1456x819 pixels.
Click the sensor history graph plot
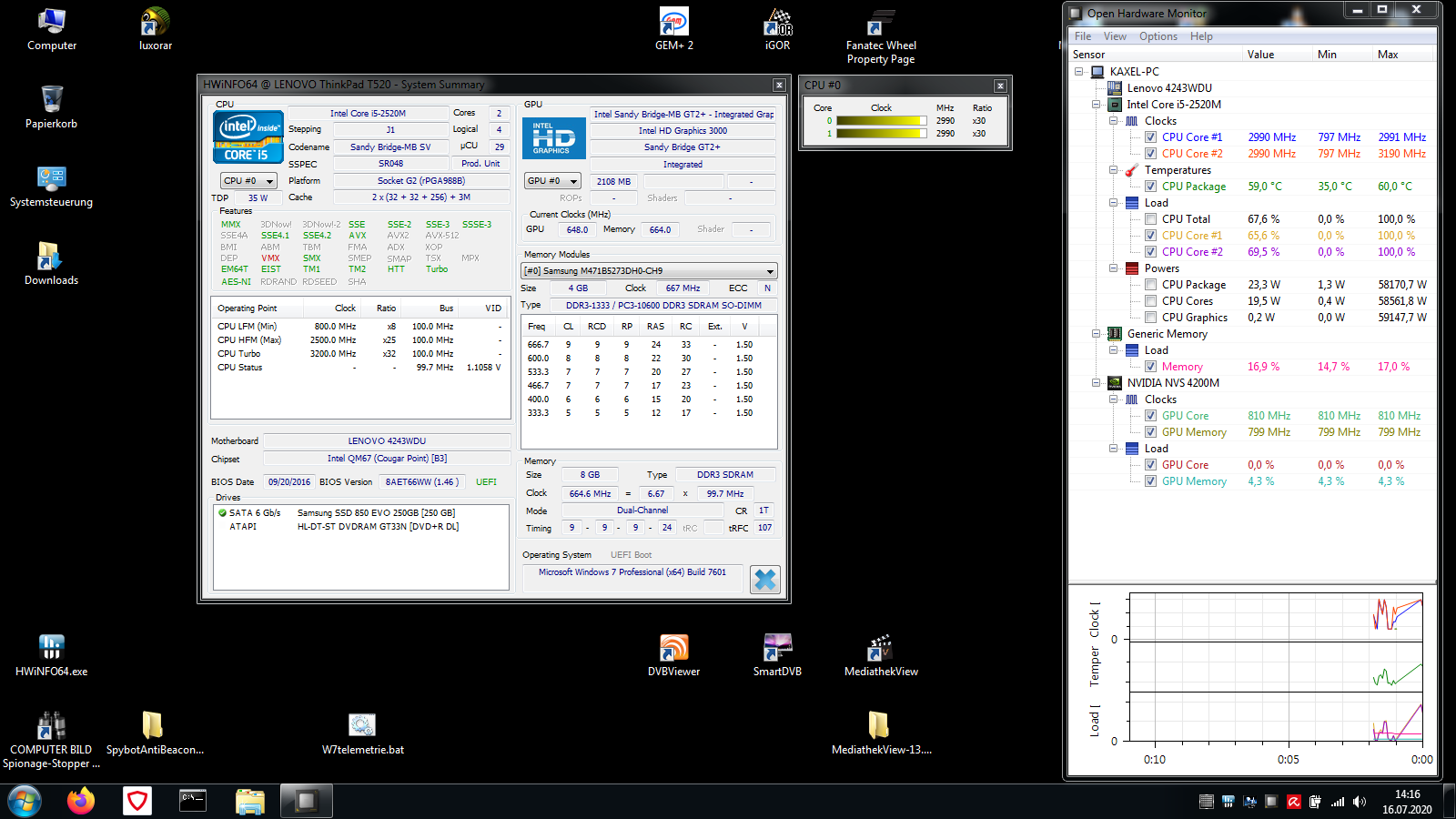[1275, 668]
